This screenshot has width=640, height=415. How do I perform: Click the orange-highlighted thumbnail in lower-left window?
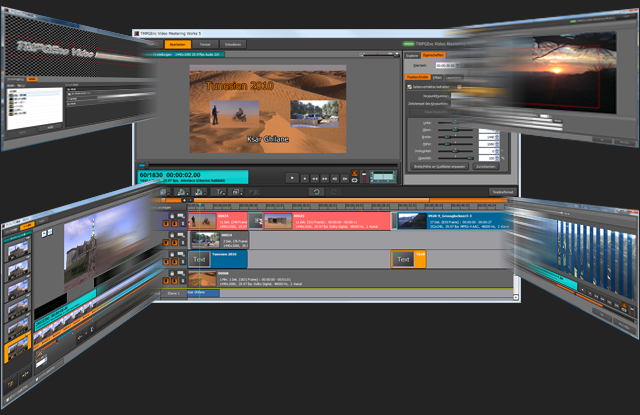(x=18, y=347)
